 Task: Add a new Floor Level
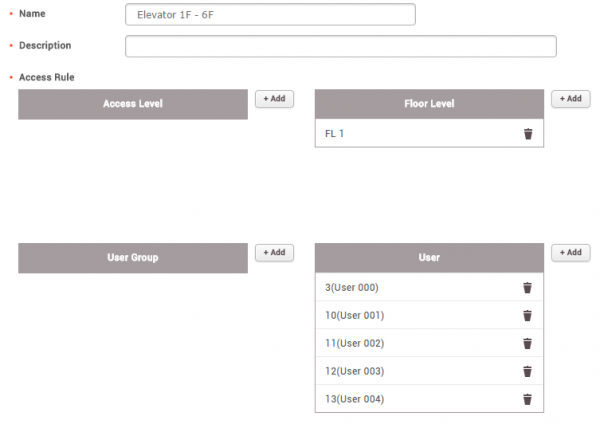570,99
